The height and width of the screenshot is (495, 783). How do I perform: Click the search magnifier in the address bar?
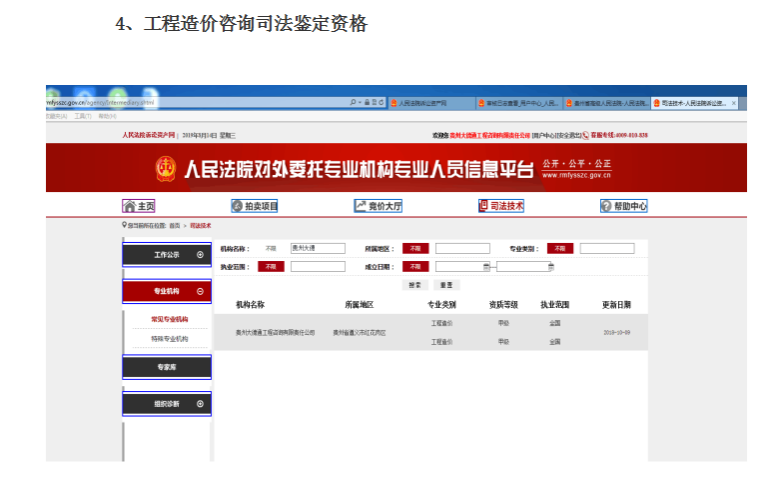coord(353,102)
